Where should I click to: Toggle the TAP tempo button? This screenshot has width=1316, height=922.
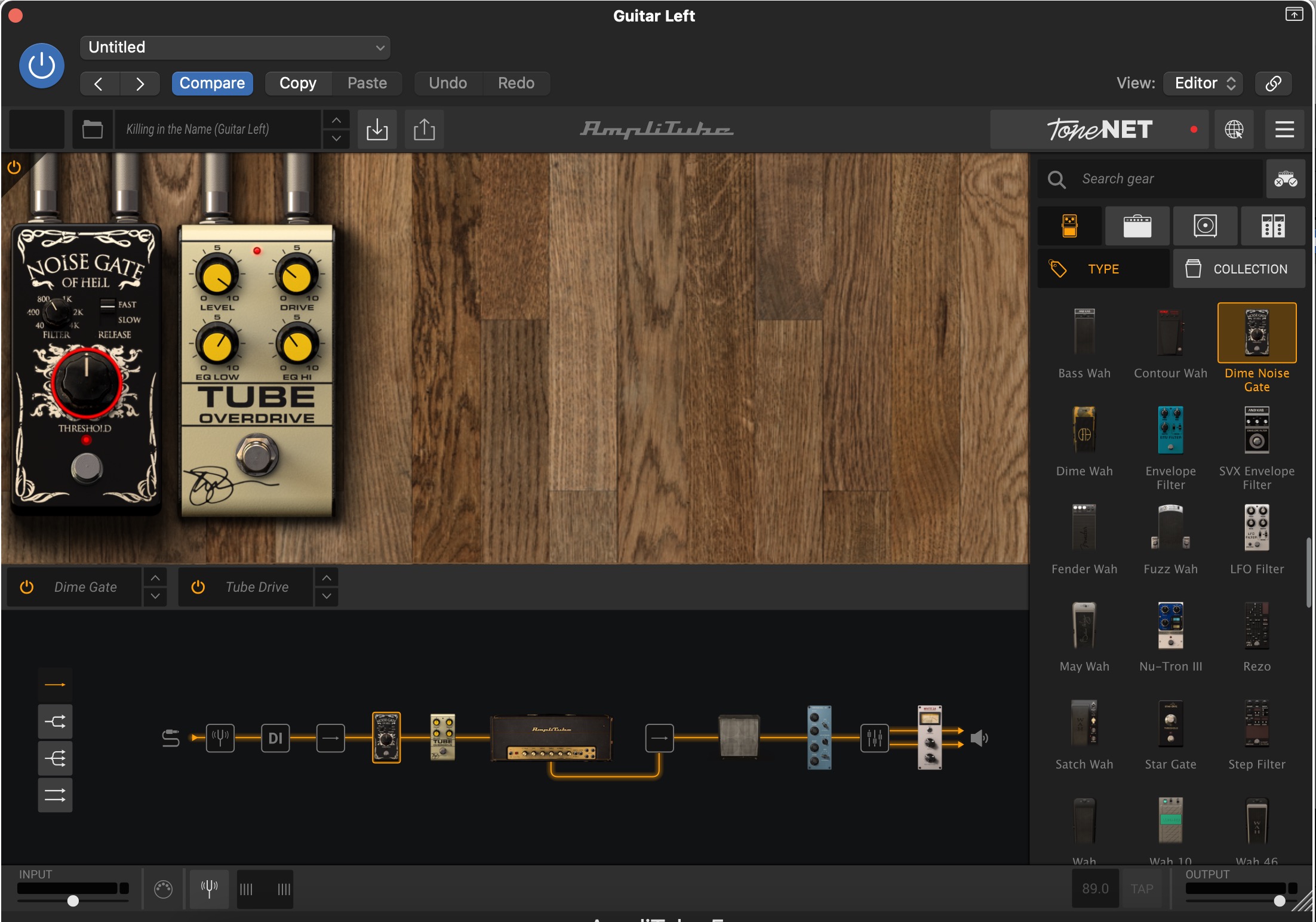pyautogui.click(x=1142, y=889)
